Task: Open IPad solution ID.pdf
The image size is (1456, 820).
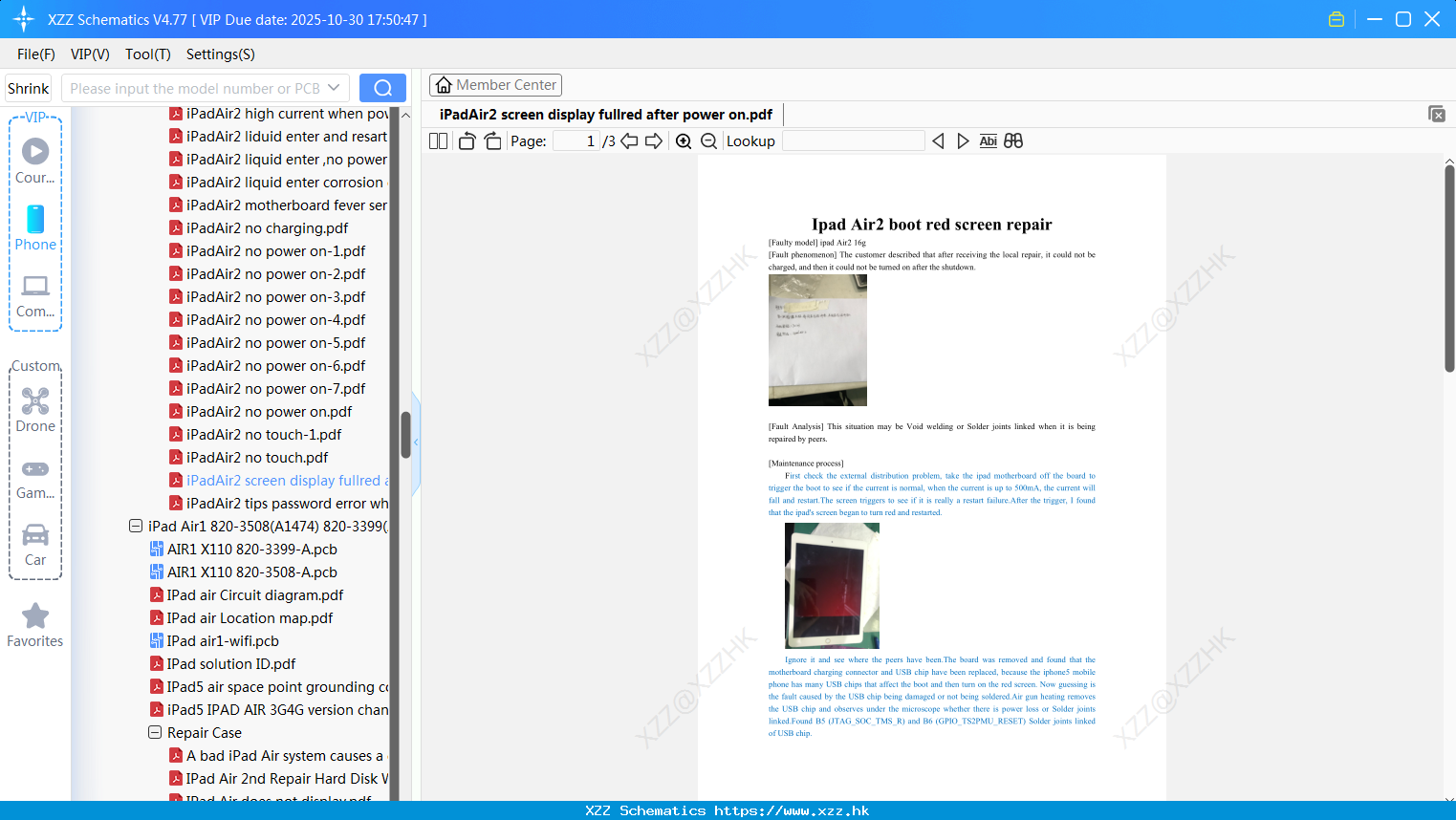Action: pos(231,663)
